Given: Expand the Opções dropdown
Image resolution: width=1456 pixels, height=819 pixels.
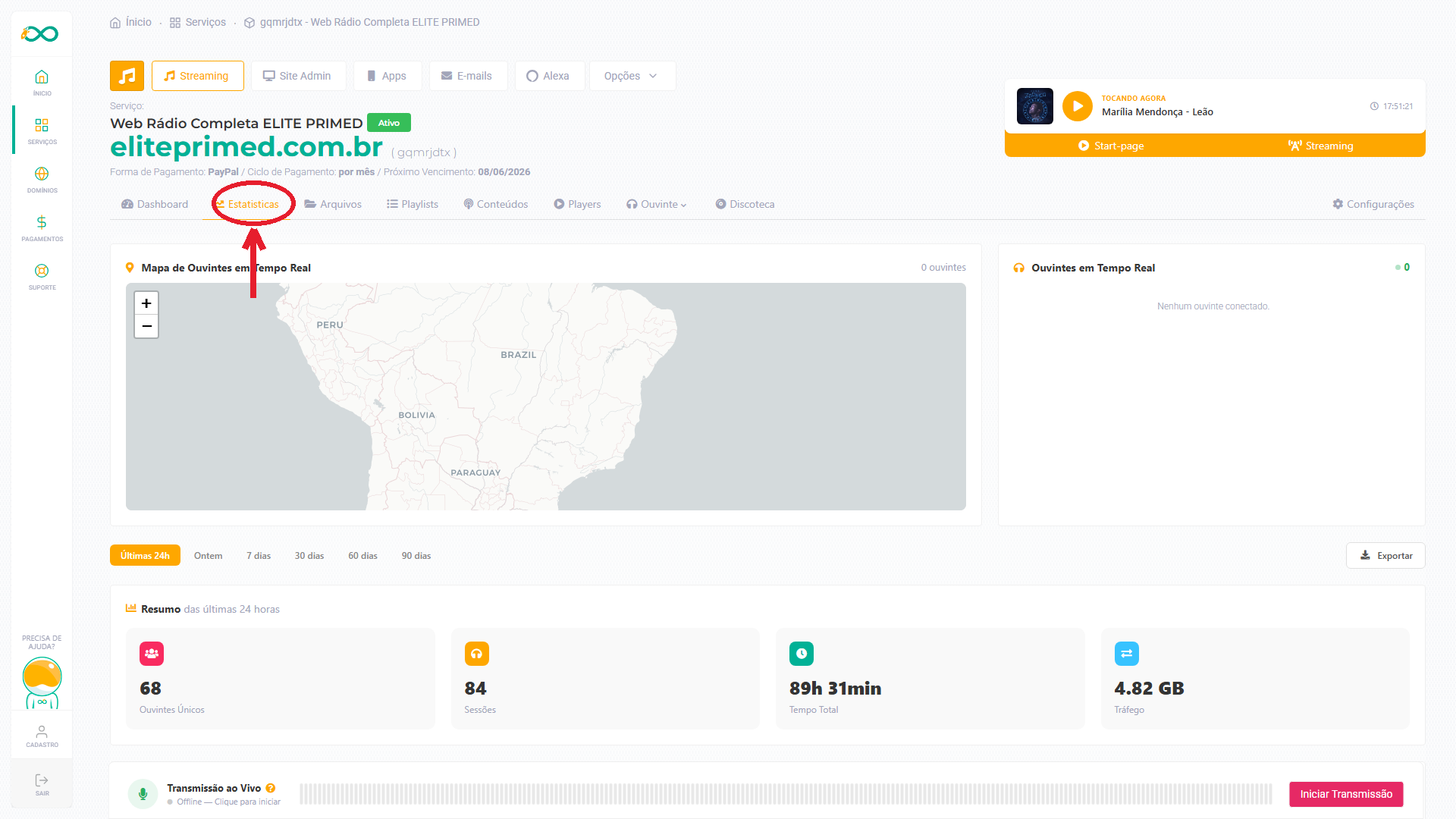Looking at the screenshot, I should tap(632, 76).
